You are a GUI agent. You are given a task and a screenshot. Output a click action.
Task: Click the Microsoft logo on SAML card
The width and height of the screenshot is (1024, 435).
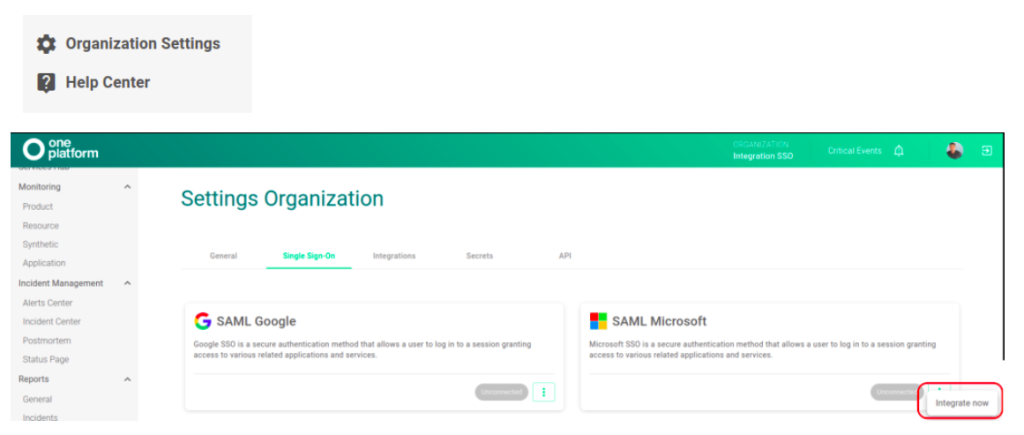pos(598,321)
